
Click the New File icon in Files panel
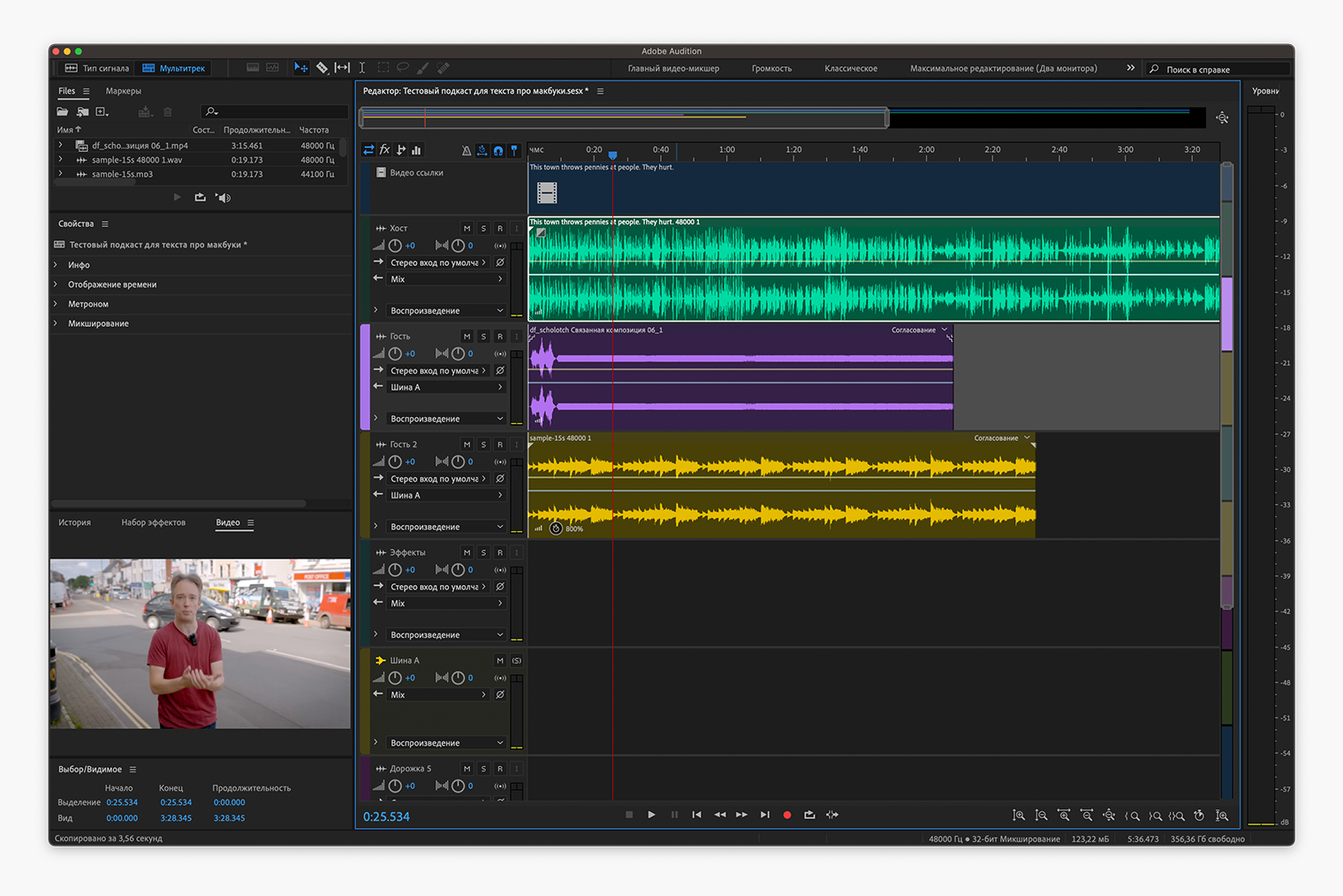point(102,112)
